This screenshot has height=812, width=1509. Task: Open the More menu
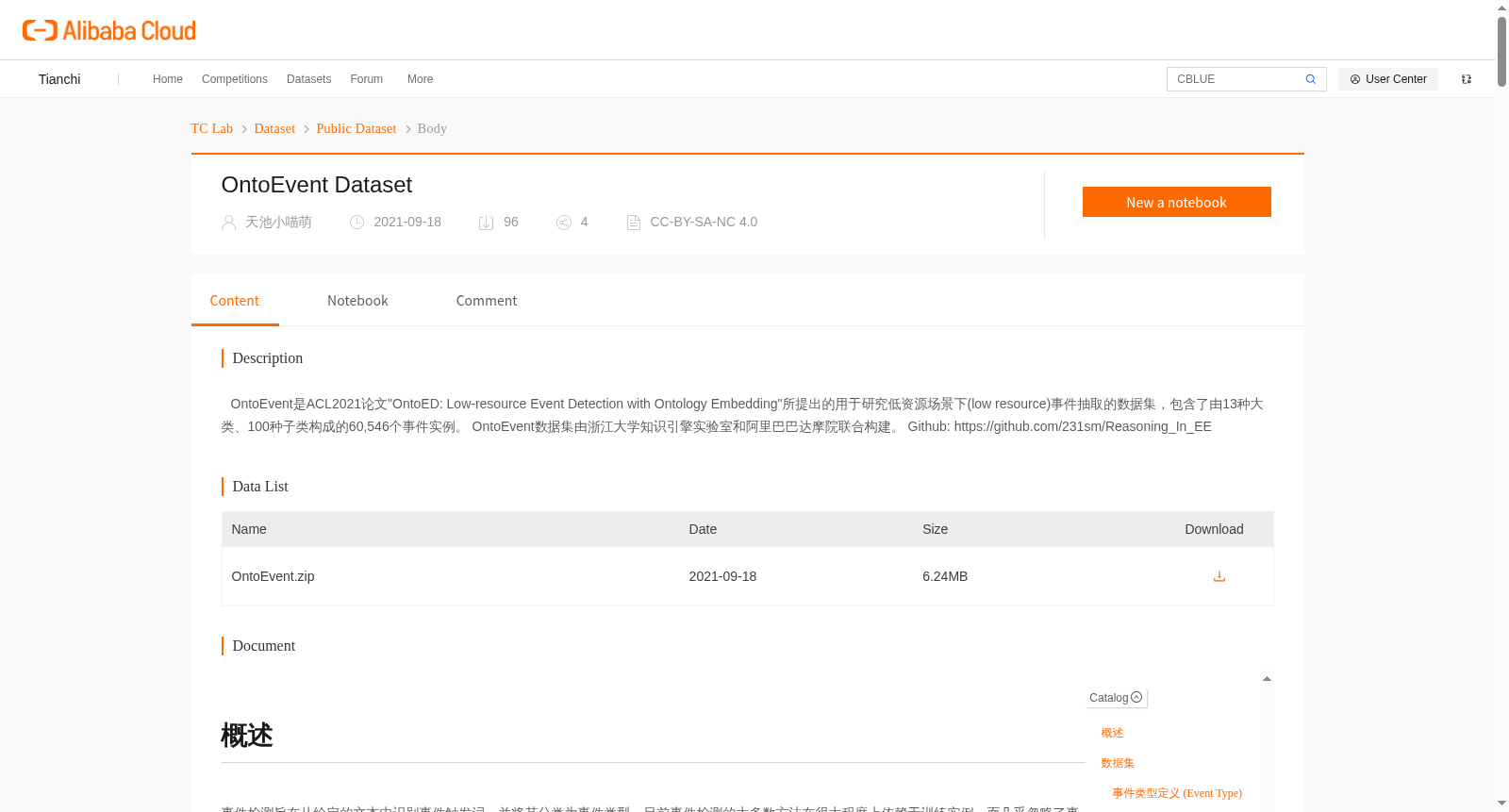click(x=421, y=79)
